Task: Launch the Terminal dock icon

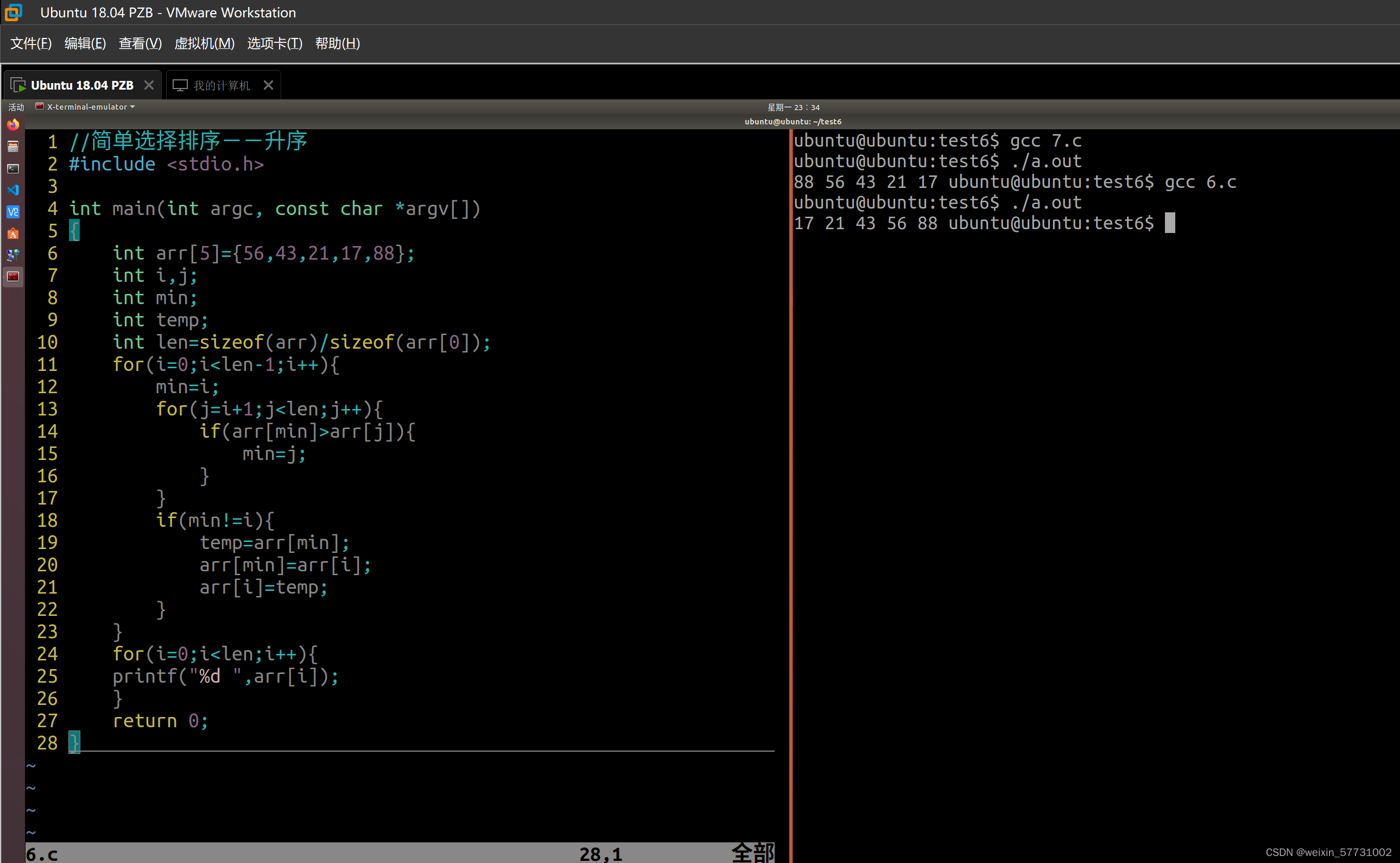Action: point(12,168)
